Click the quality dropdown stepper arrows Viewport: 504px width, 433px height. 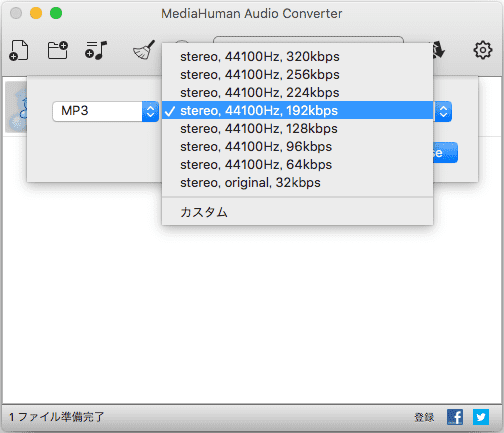(443, 111)
